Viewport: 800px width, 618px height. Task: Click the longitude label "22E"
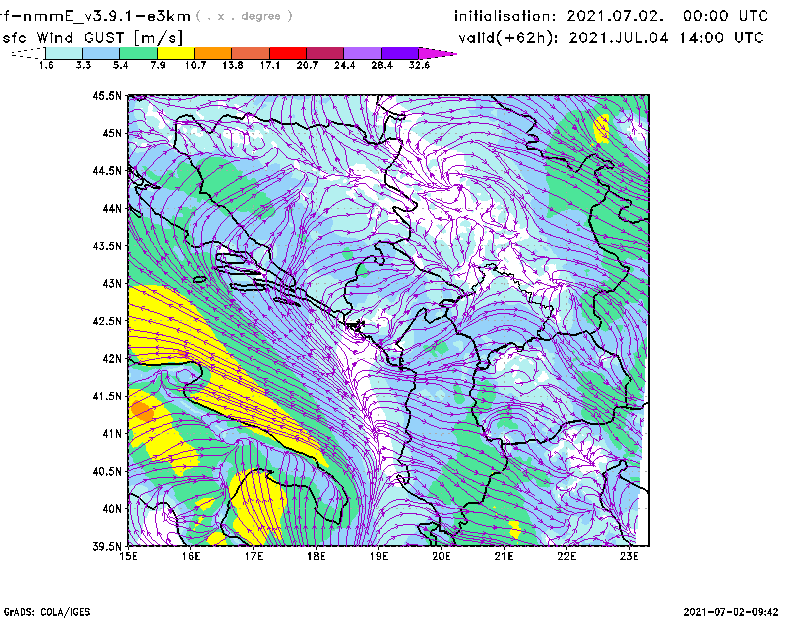coord(567,556)
